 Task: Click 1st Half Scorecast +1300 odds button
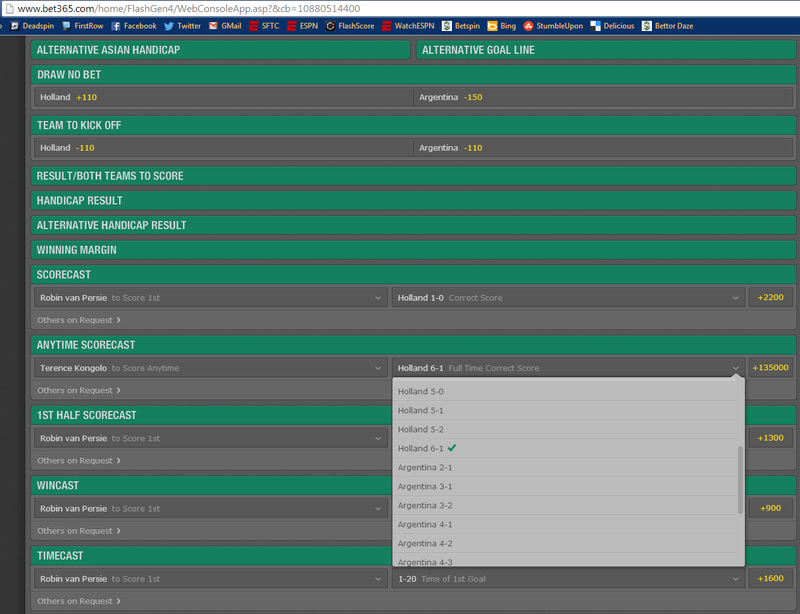tap(770, 438)
